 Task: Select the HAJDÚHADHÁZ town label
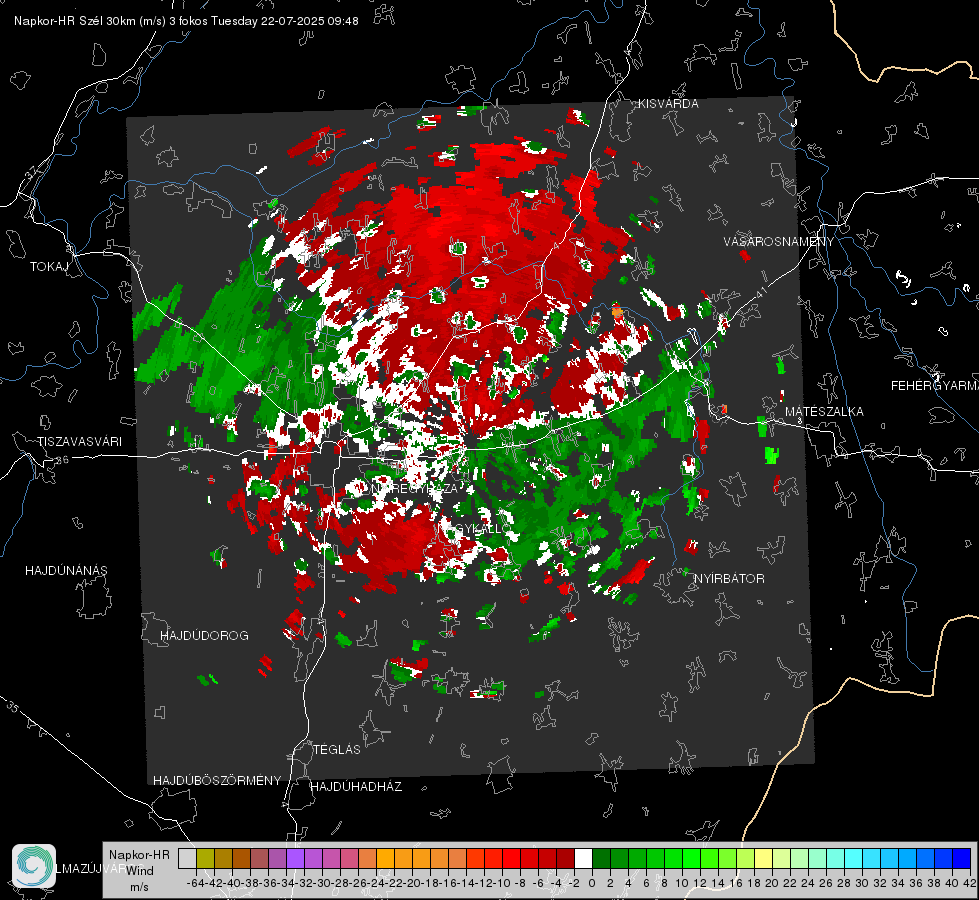click(x=356, y=787)
